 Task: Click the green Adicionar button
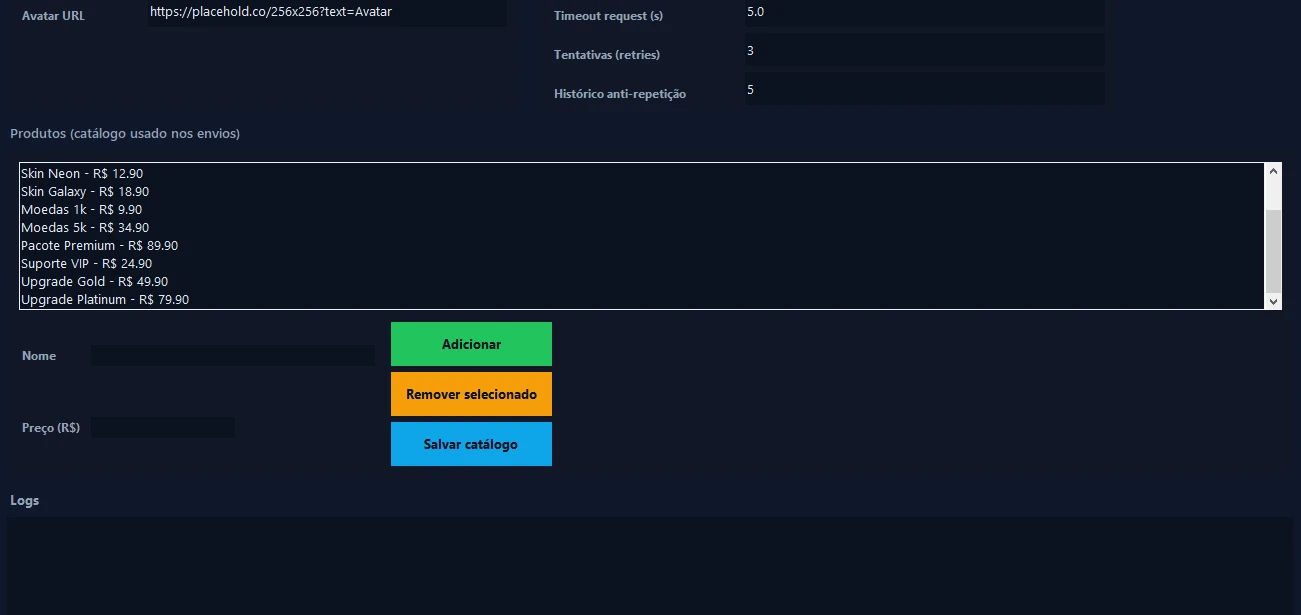tap(471, 344)
